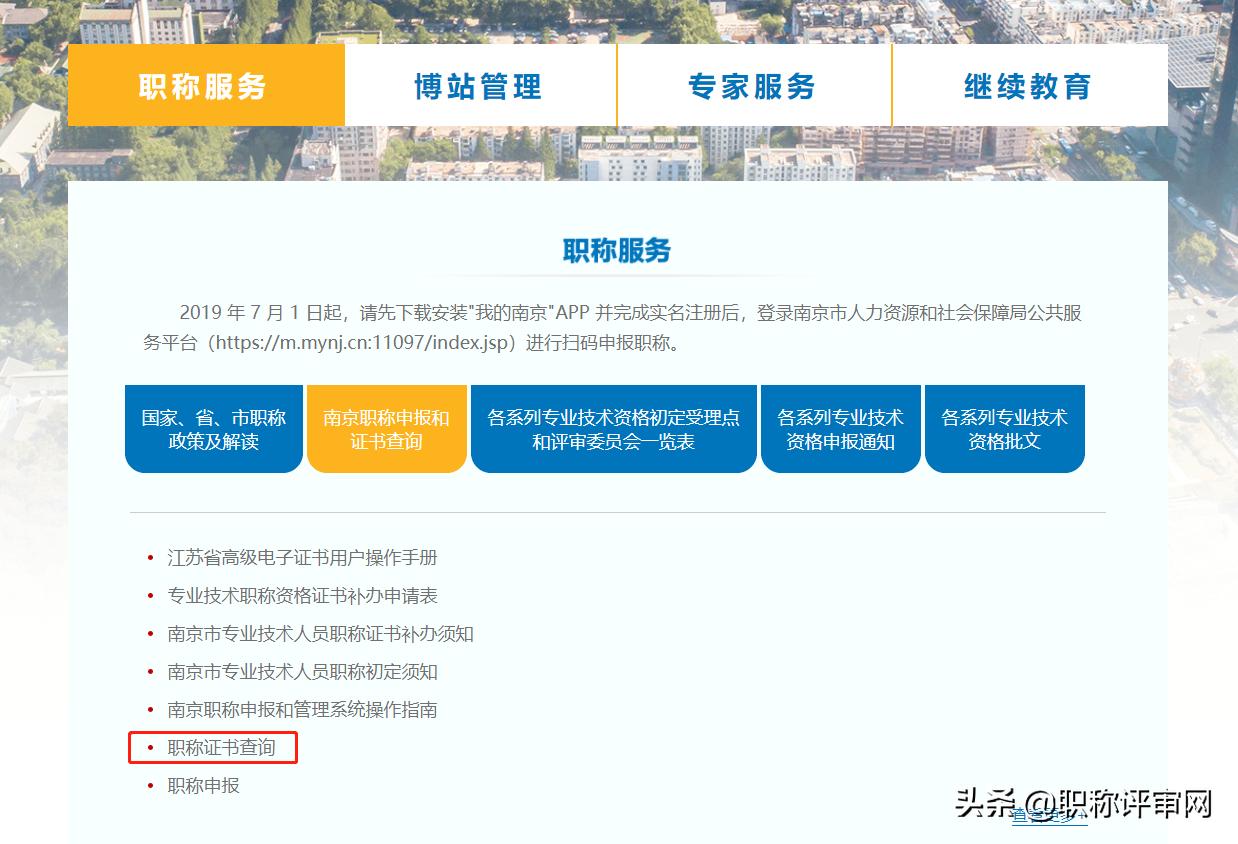Viewport: 1238px width, 844px height.
Task: Select 国家、省、市职称政策及解读 category button
Action: (x=213, y=428)
